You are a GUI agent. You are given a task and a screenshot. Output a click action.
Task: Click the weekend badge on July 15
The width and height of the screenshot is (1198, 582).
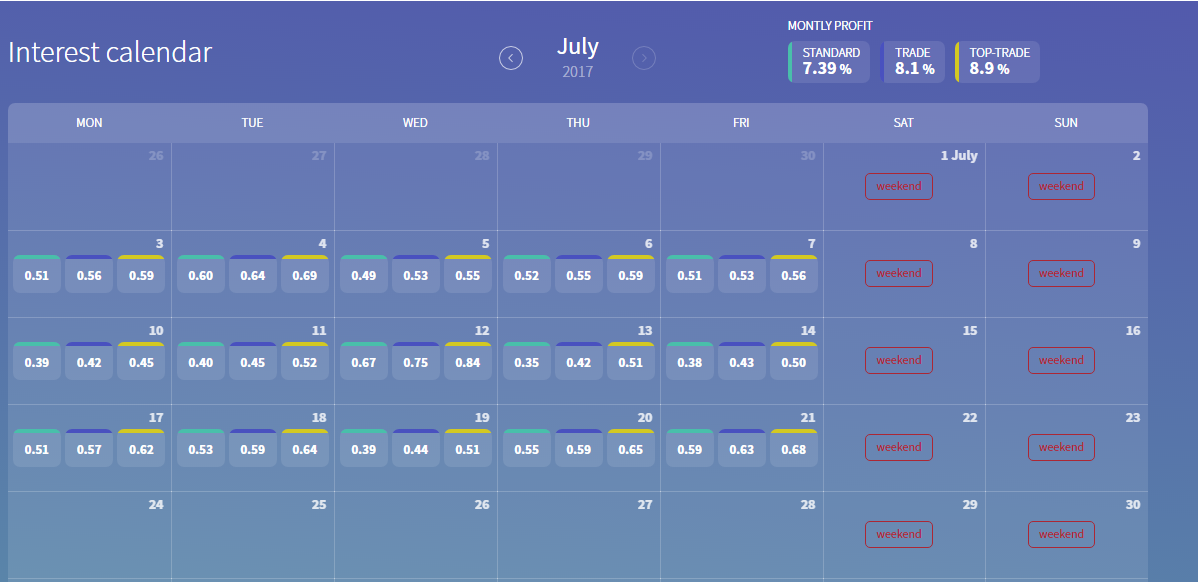[898, 360]
